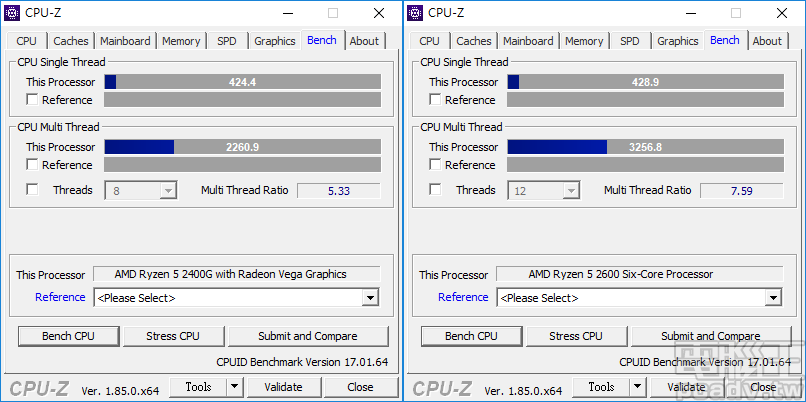Image resolution: width=806 pixels, height=402 pixels.
Task: Click empty Single Thread Reference bar in left window
Action: (243, 100)
